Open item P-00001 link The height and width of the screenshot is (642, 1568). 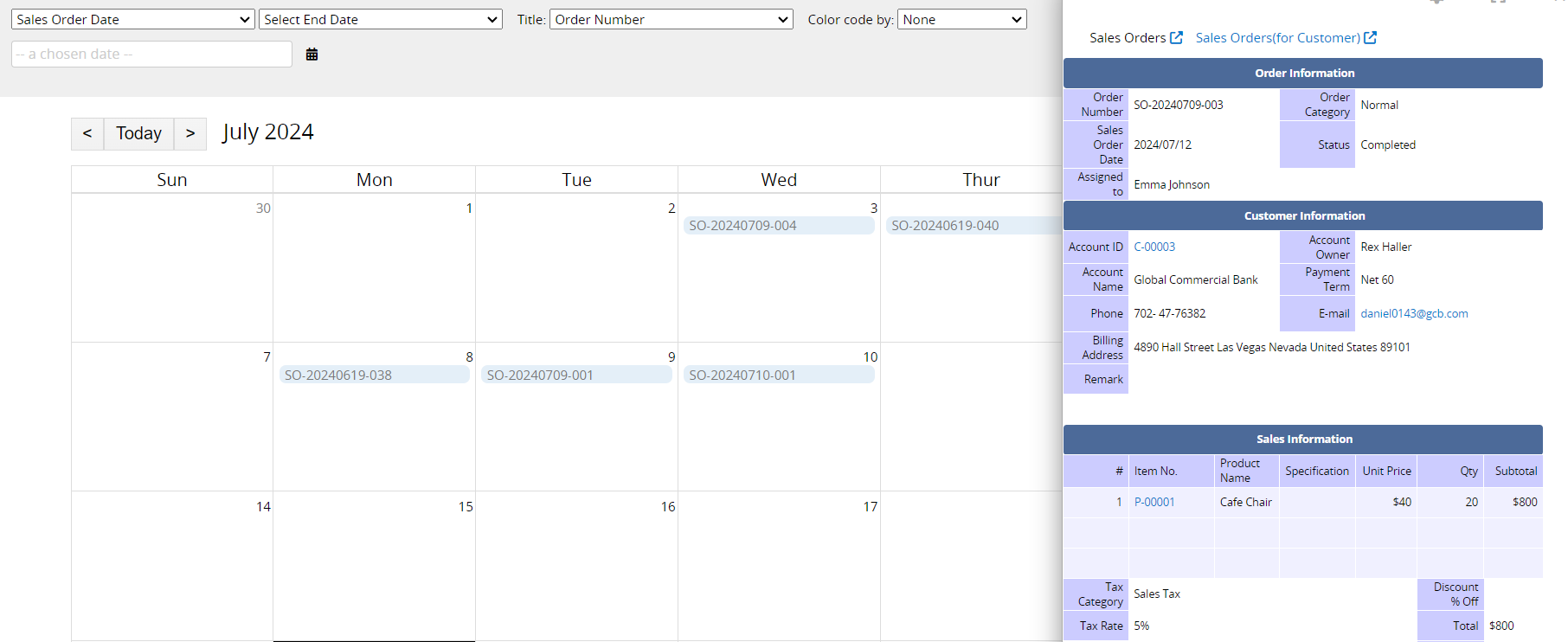click(1154, 502)
